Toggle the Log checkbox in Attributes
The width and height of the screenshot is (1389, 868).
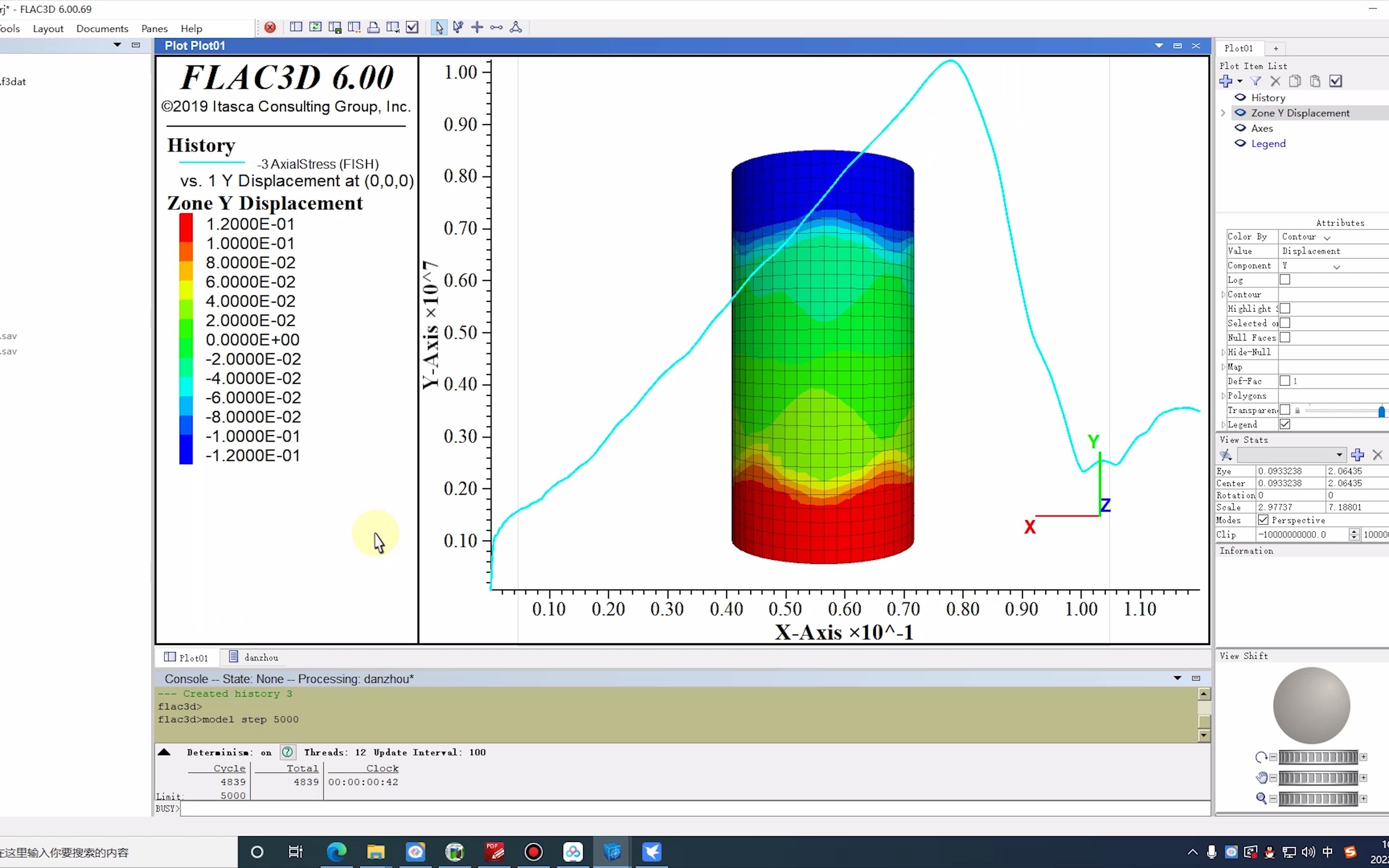[x=1285, y=280]
